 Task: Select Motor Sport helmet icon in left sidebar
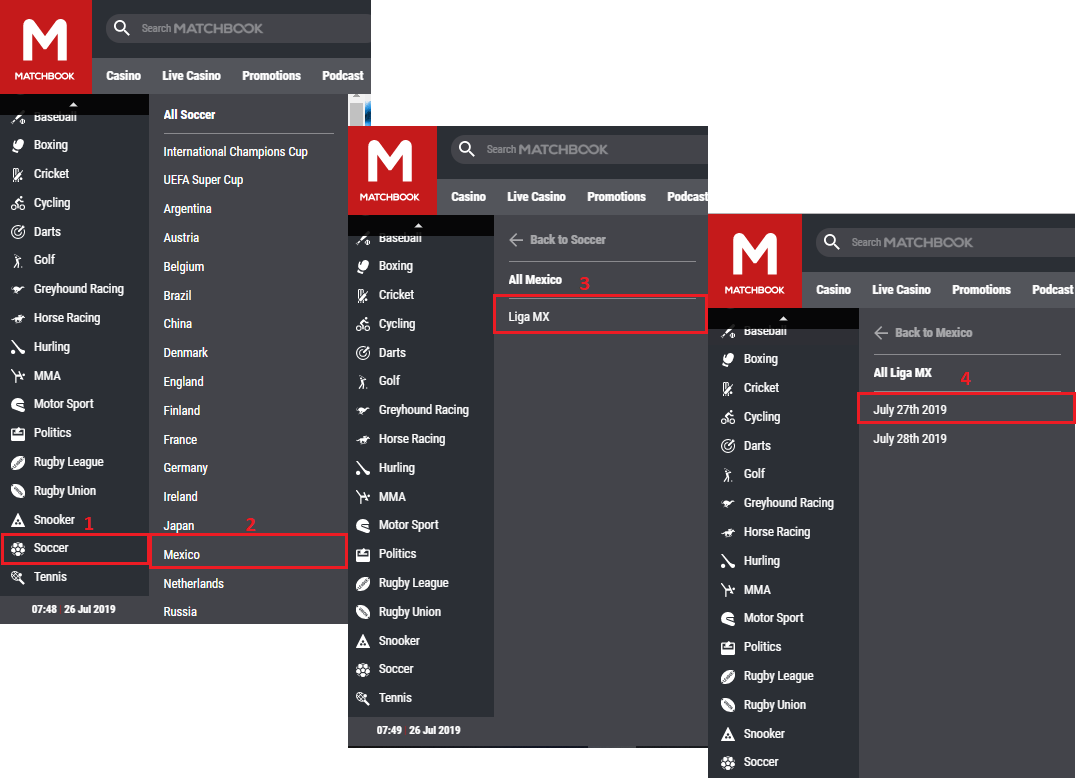(18, 405)
